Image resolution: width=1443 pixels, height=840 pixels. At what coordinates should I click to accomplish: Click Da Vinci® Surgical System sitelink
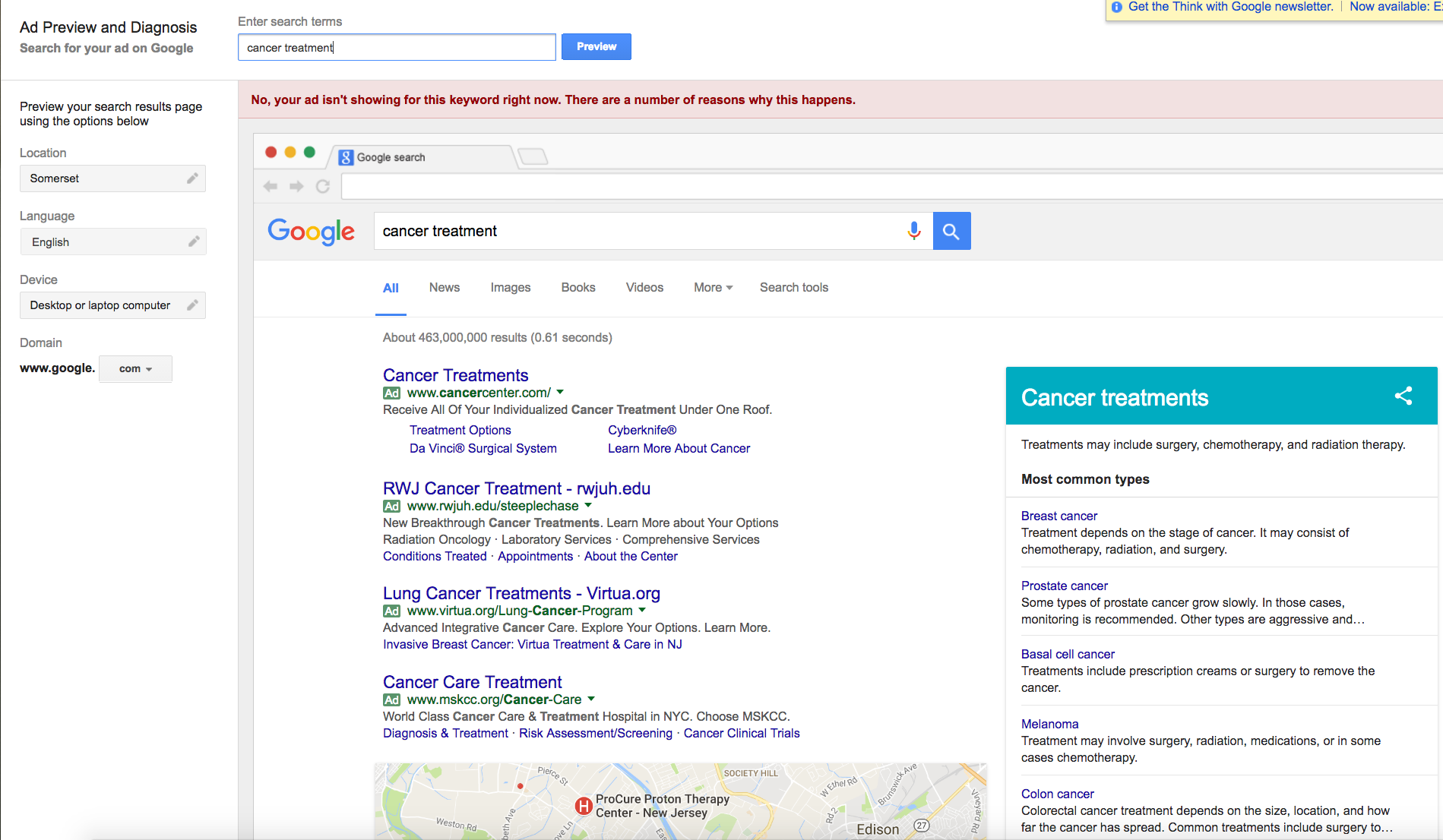(483, 449)
